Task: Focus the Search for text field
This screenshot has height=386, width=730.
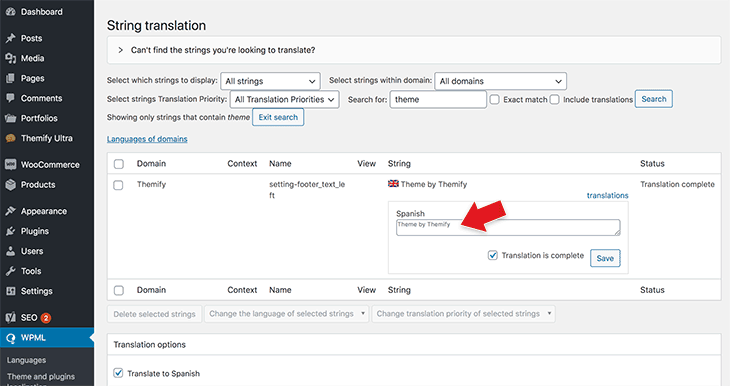Action: [x=438, y=99]
